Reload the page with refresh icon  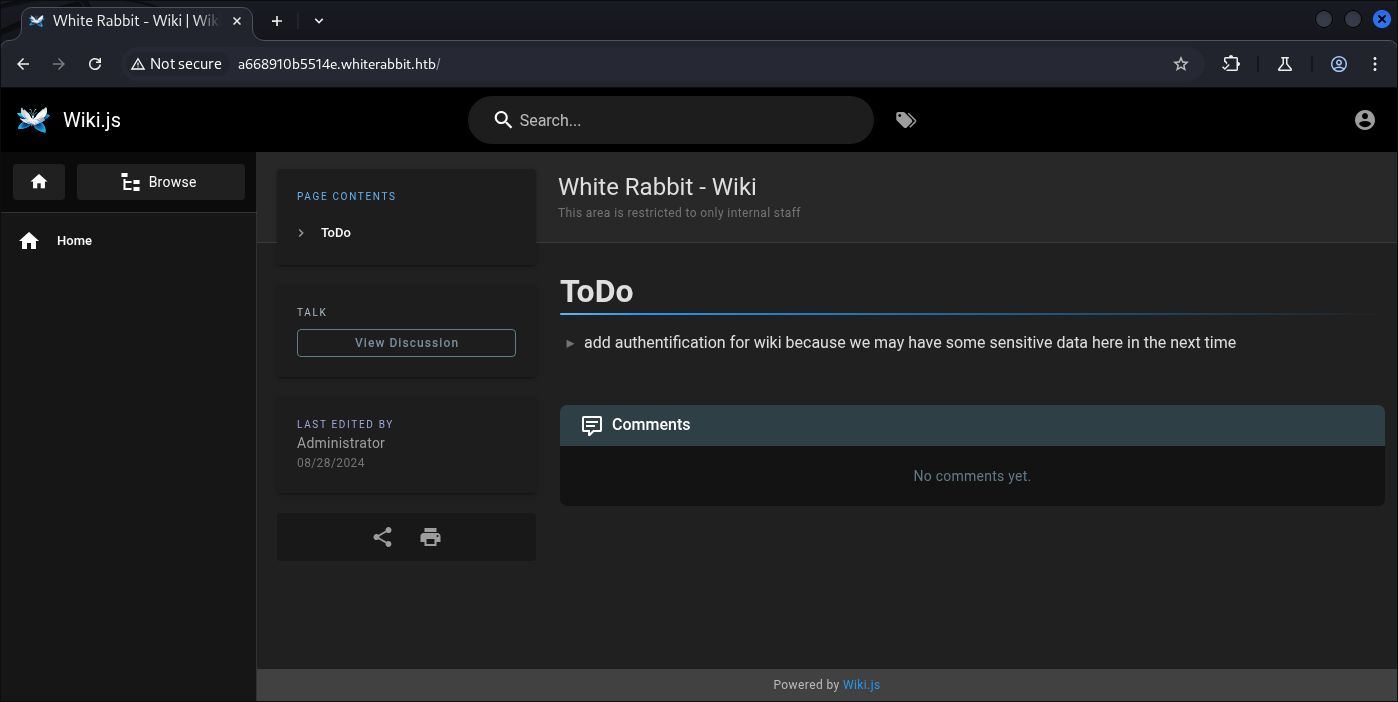(x=95, y=64)
